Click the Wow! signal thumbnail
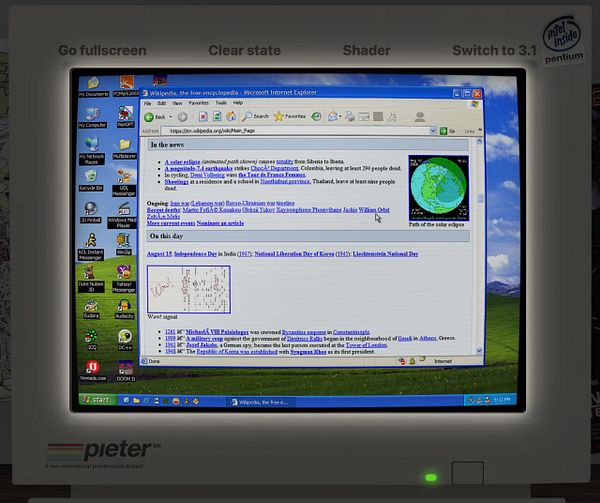 pyautogui.click(x=189, y=290)
